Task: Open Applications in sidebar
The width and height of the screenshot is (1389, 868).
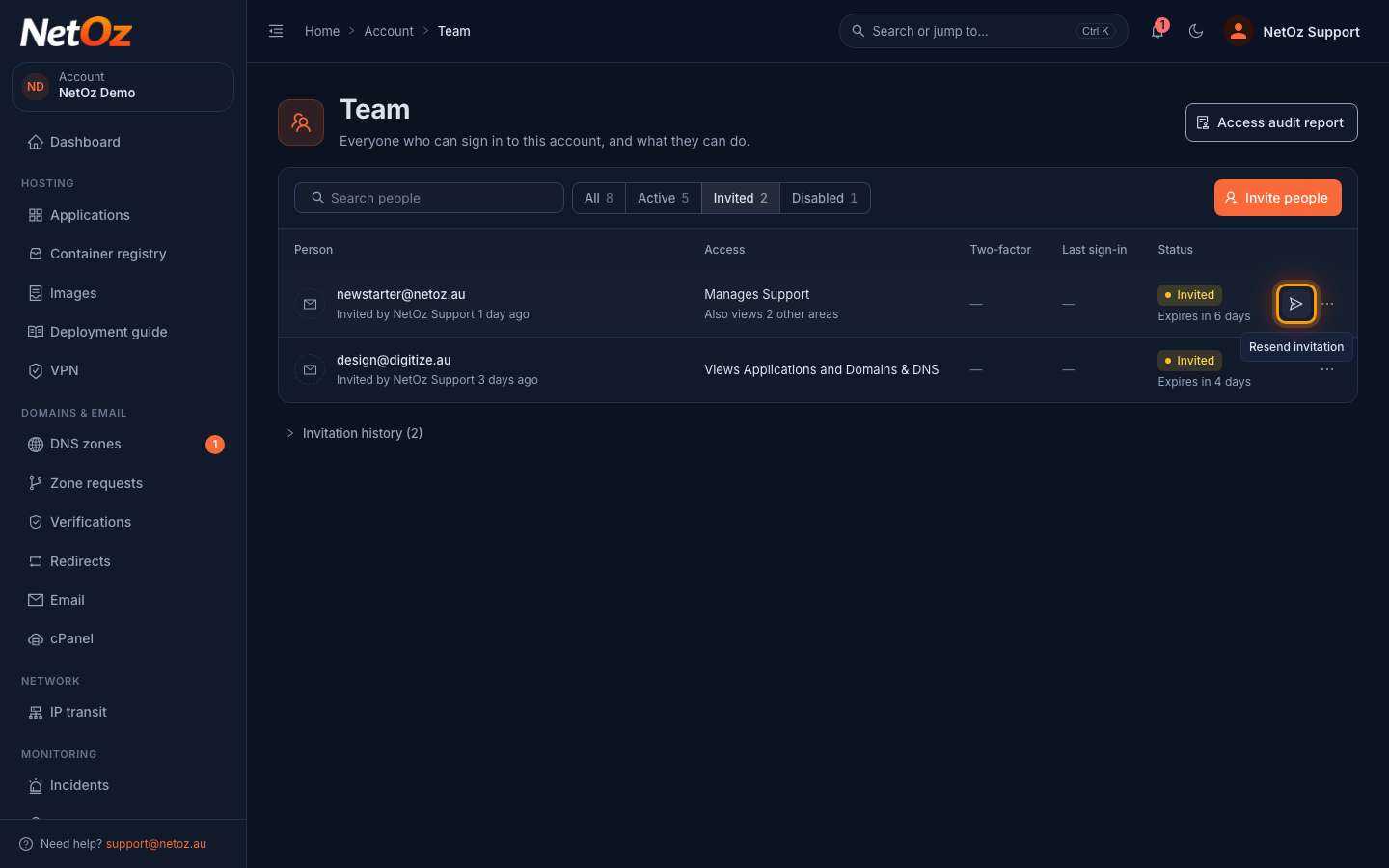Action: pos(123,215)
